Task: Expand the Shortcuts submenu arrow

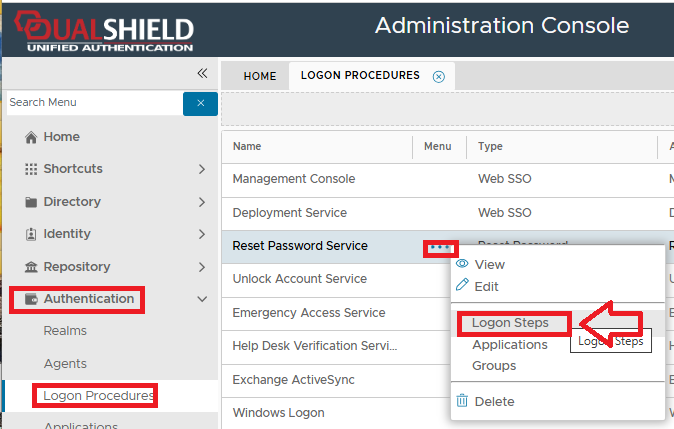Action: (x=202, y=169)
